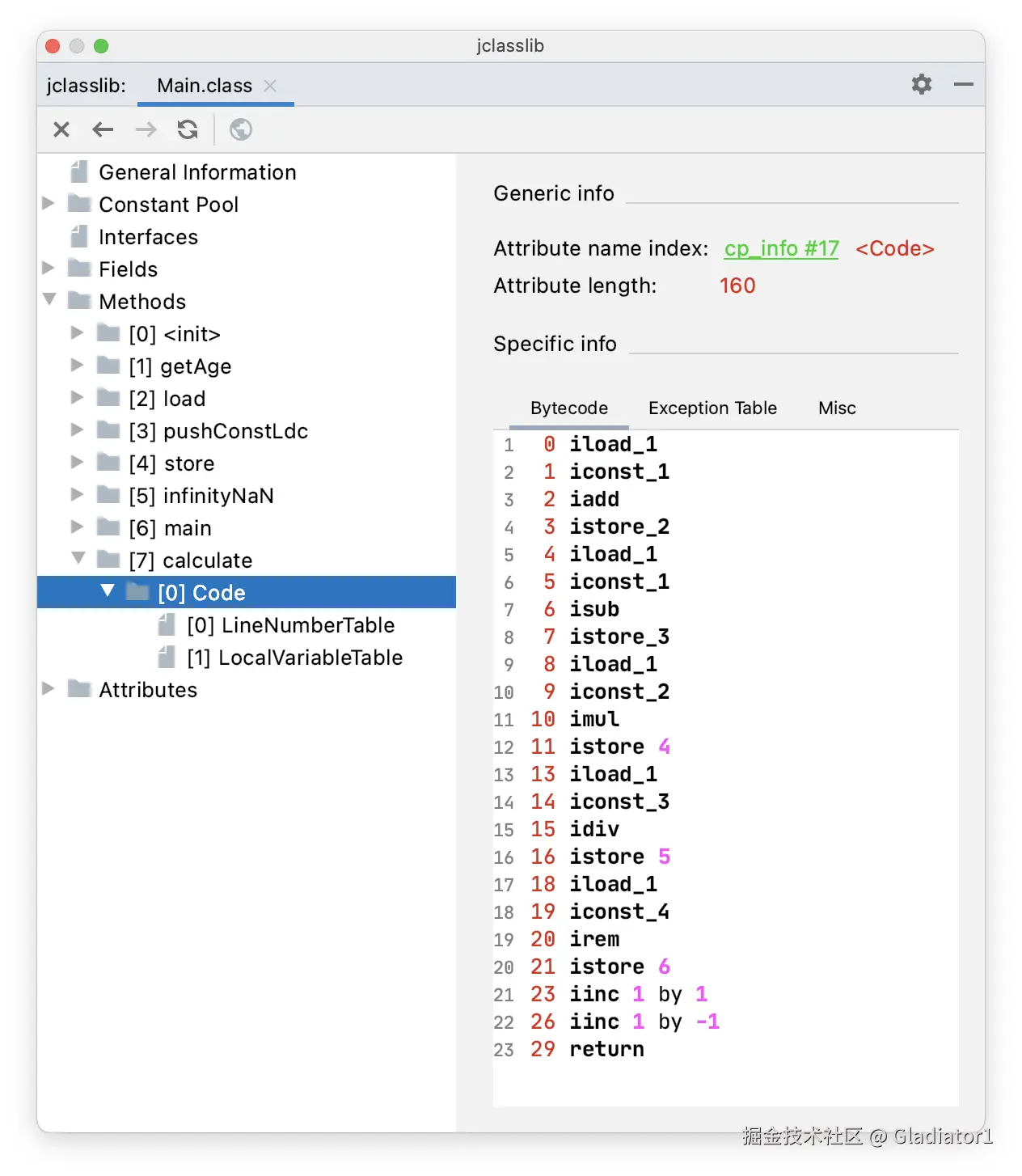Click the hide panel minus icon

(x=963, y=84)
